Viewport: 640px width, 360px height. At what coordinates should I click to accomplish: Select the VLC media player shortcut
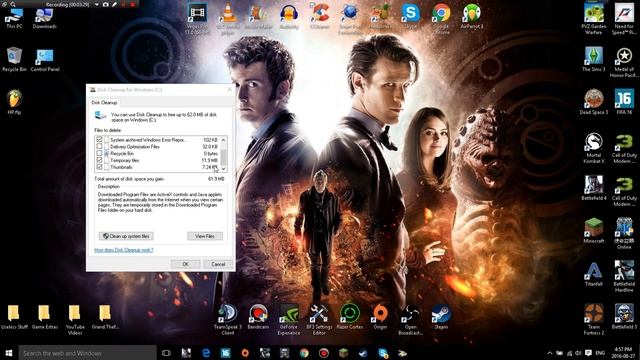tap(228, 19)
